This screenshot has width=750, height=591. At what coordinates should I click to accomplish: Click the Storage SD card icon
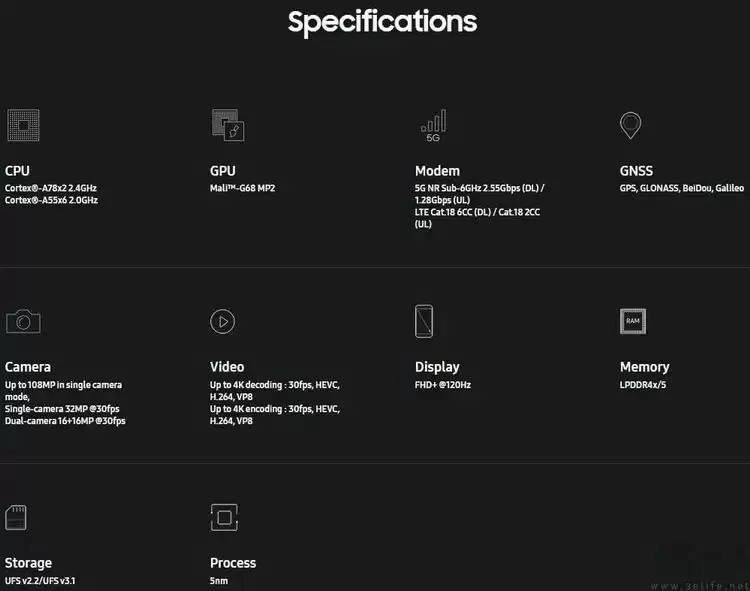point(16,517)
